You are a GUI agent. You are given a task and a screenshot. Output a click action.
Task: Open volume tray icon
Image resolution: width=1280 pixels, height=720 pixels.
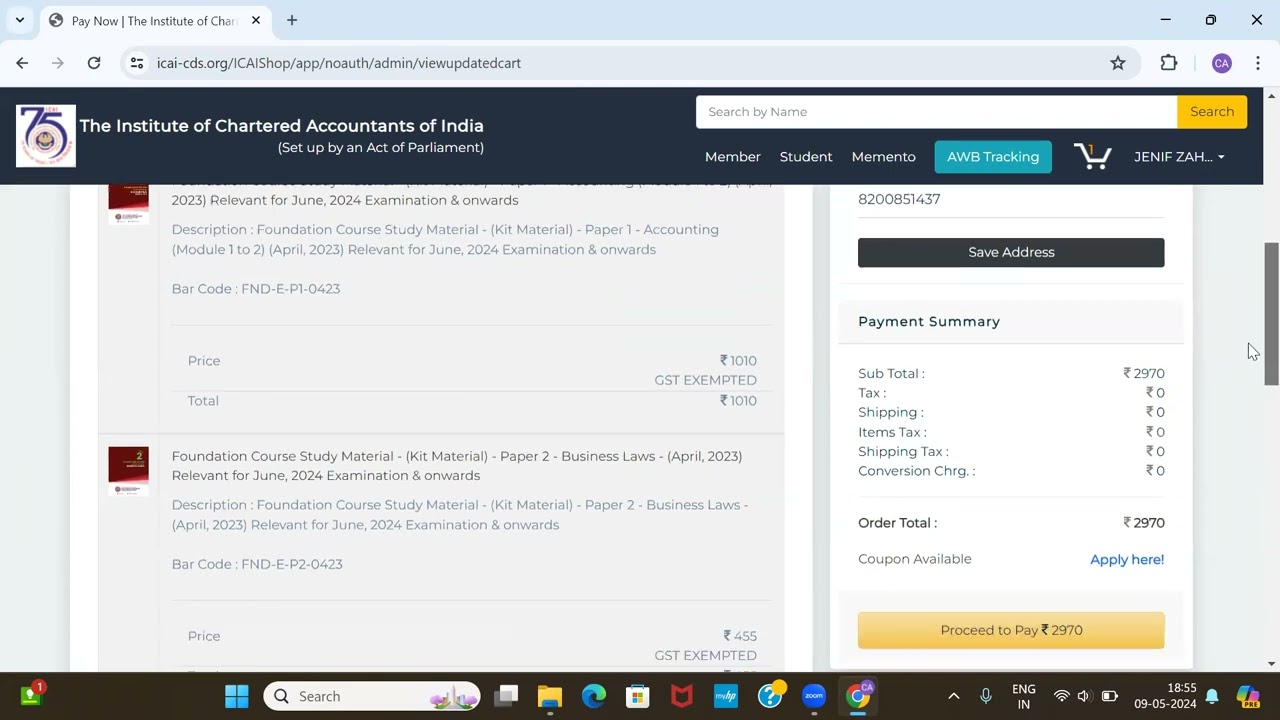1084,696
